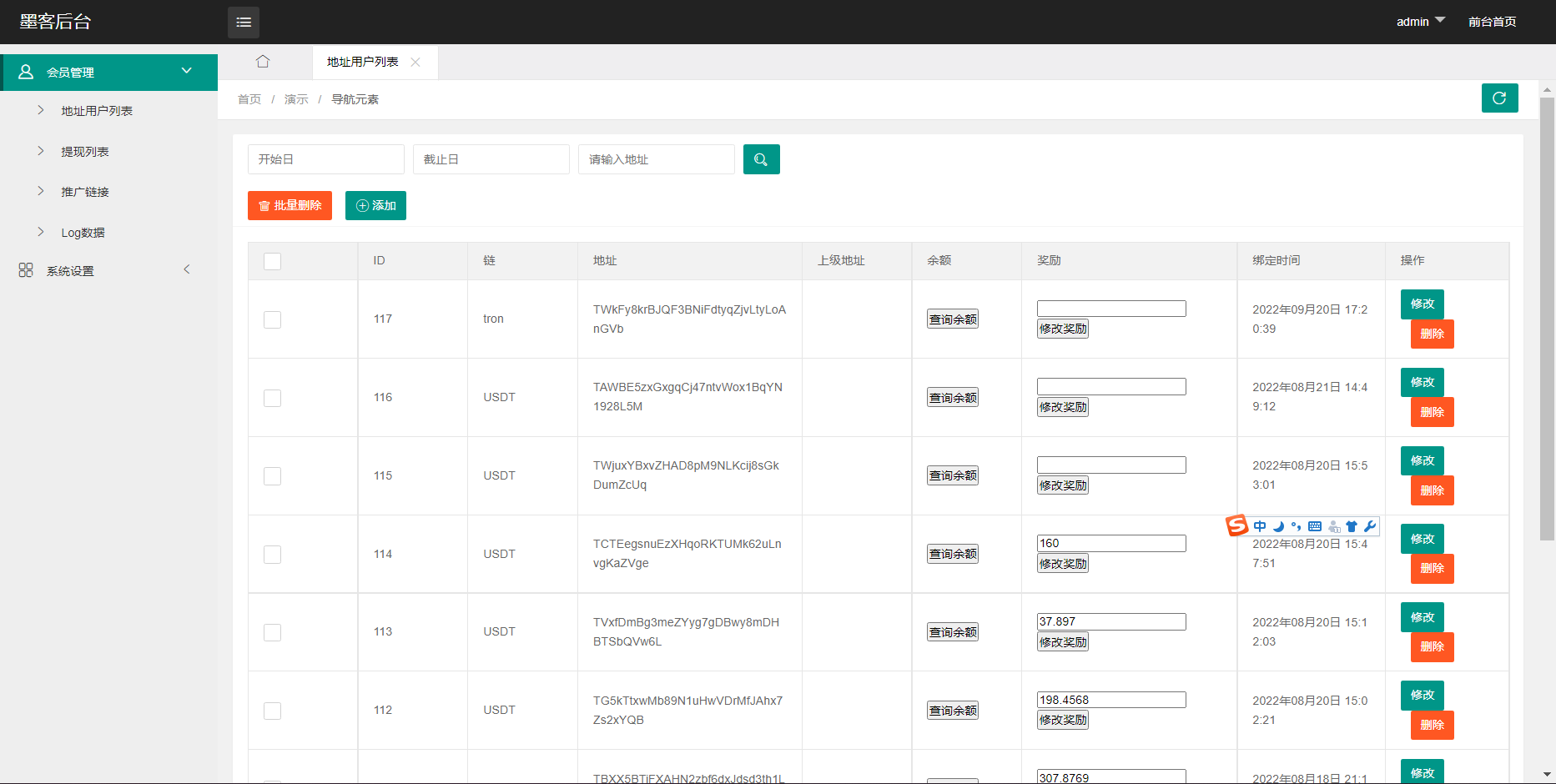Click 修改 button for ID 112
This screenshot has height=784, width=1556.
(x=1423, y=695)
